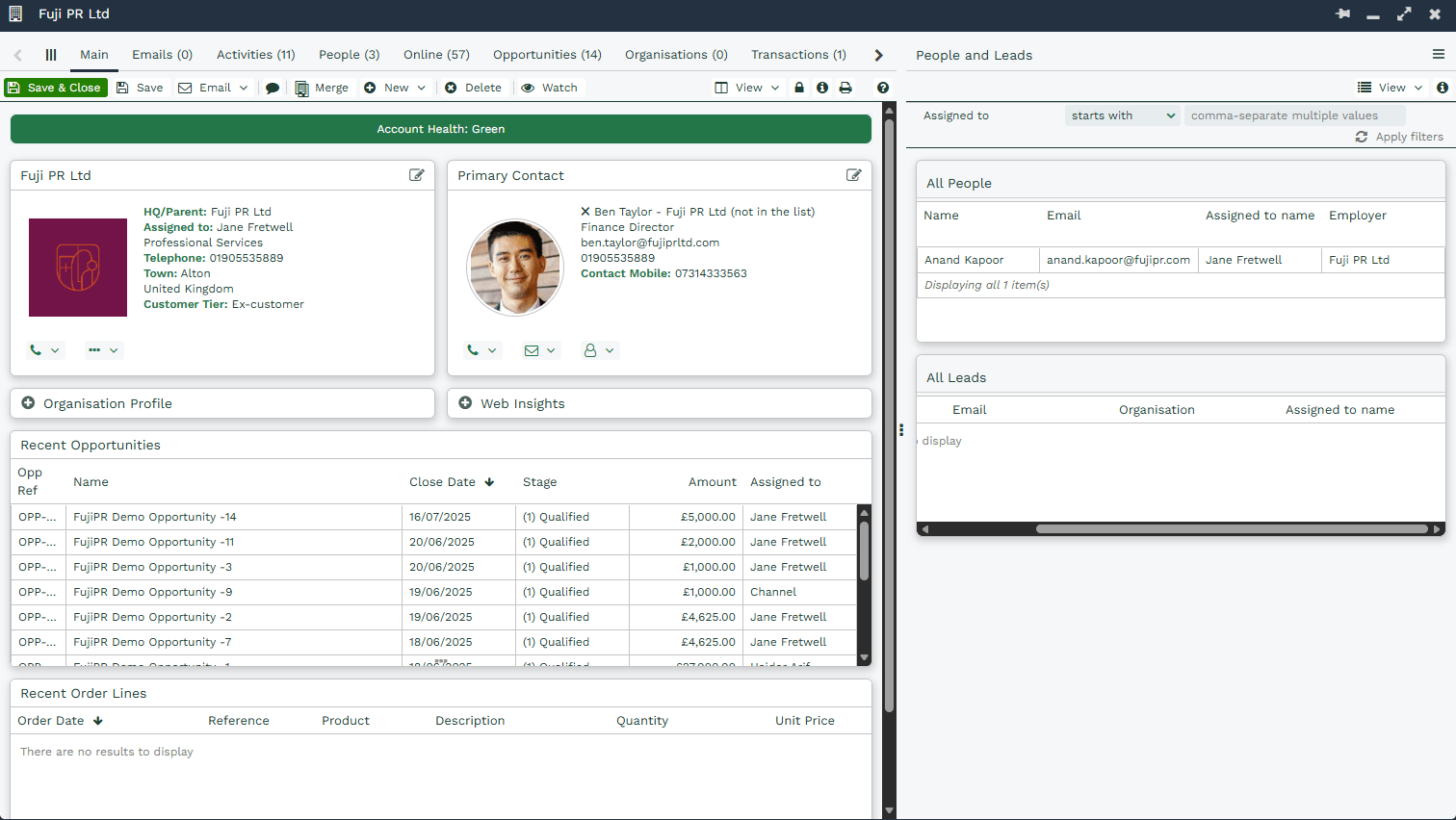The image size is (1456, 820).
Task: Click the All Leads horizontal scrollbar
Action: pos(1231,528)
